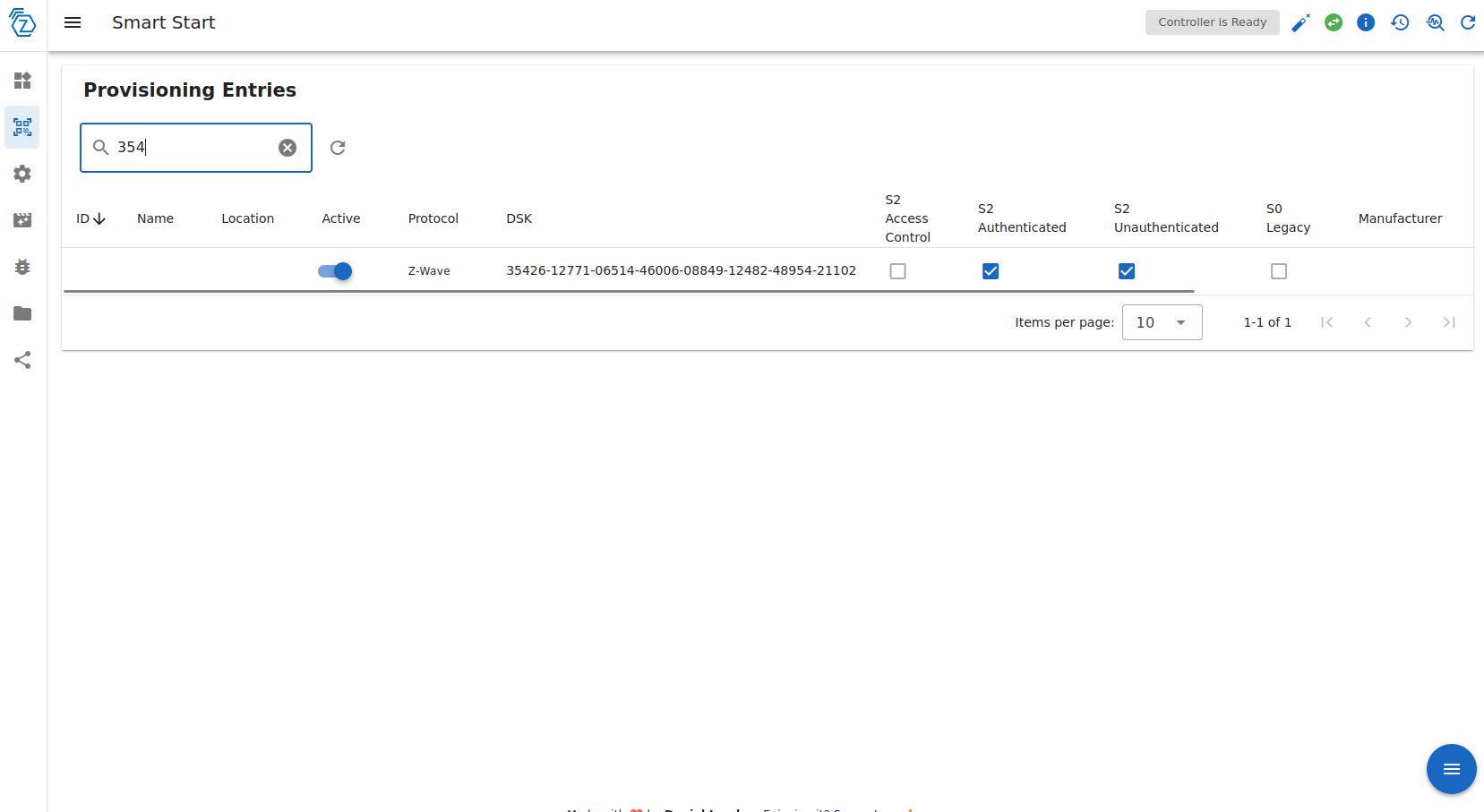Click the Z-Wave protocol cell

pos(429,271)
